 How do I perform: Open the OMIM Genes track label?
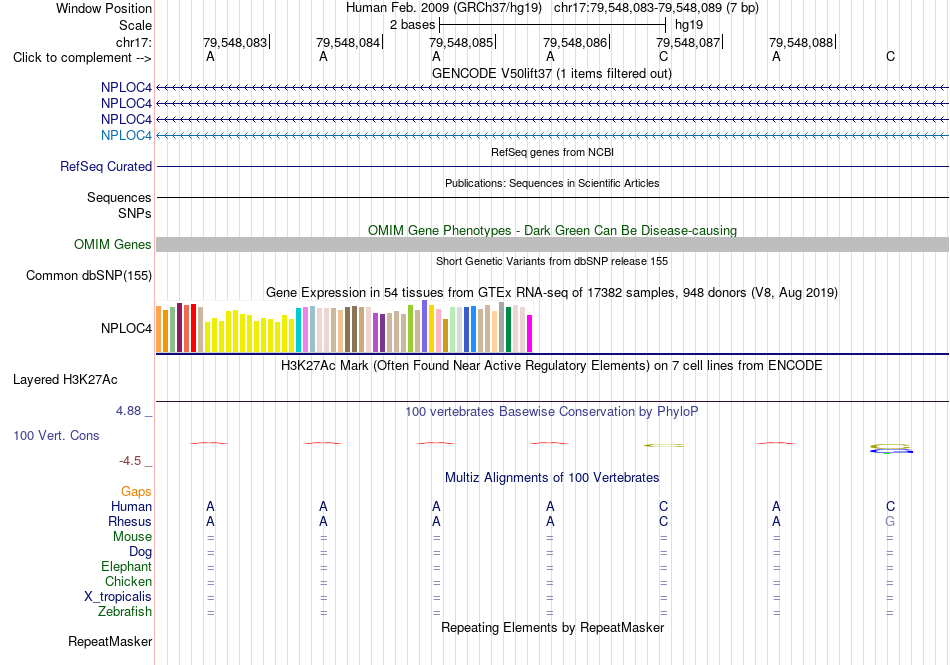pos(113,244)
